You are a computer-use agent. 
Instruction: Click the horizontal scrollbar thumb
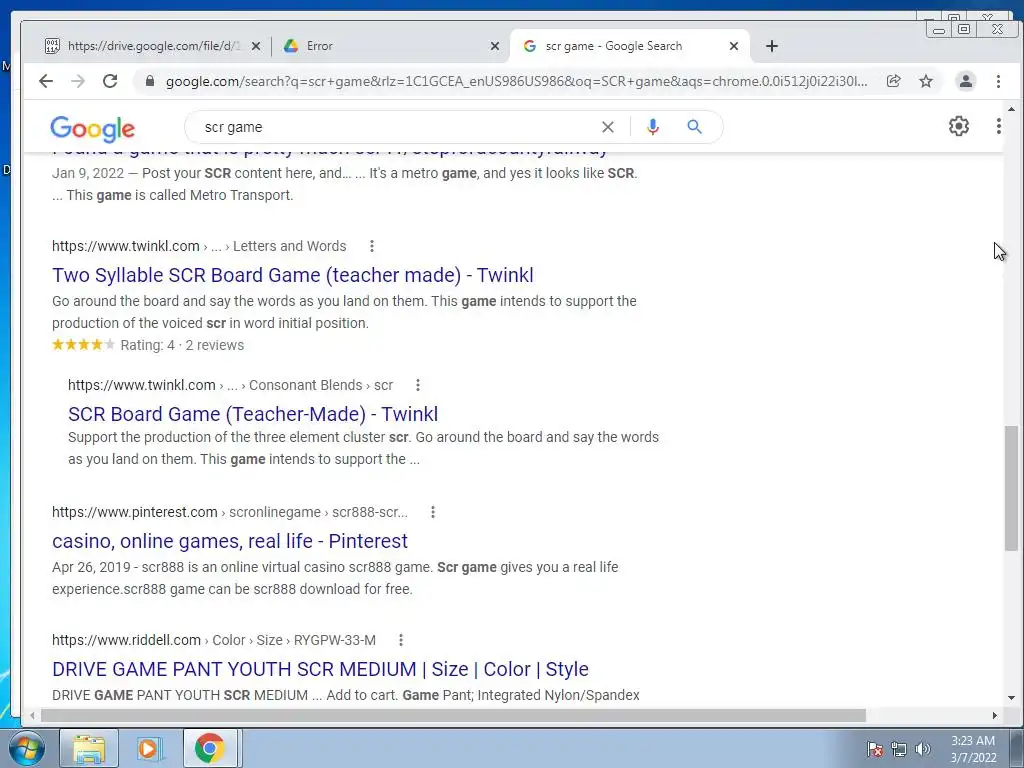[x=453, y=716]
